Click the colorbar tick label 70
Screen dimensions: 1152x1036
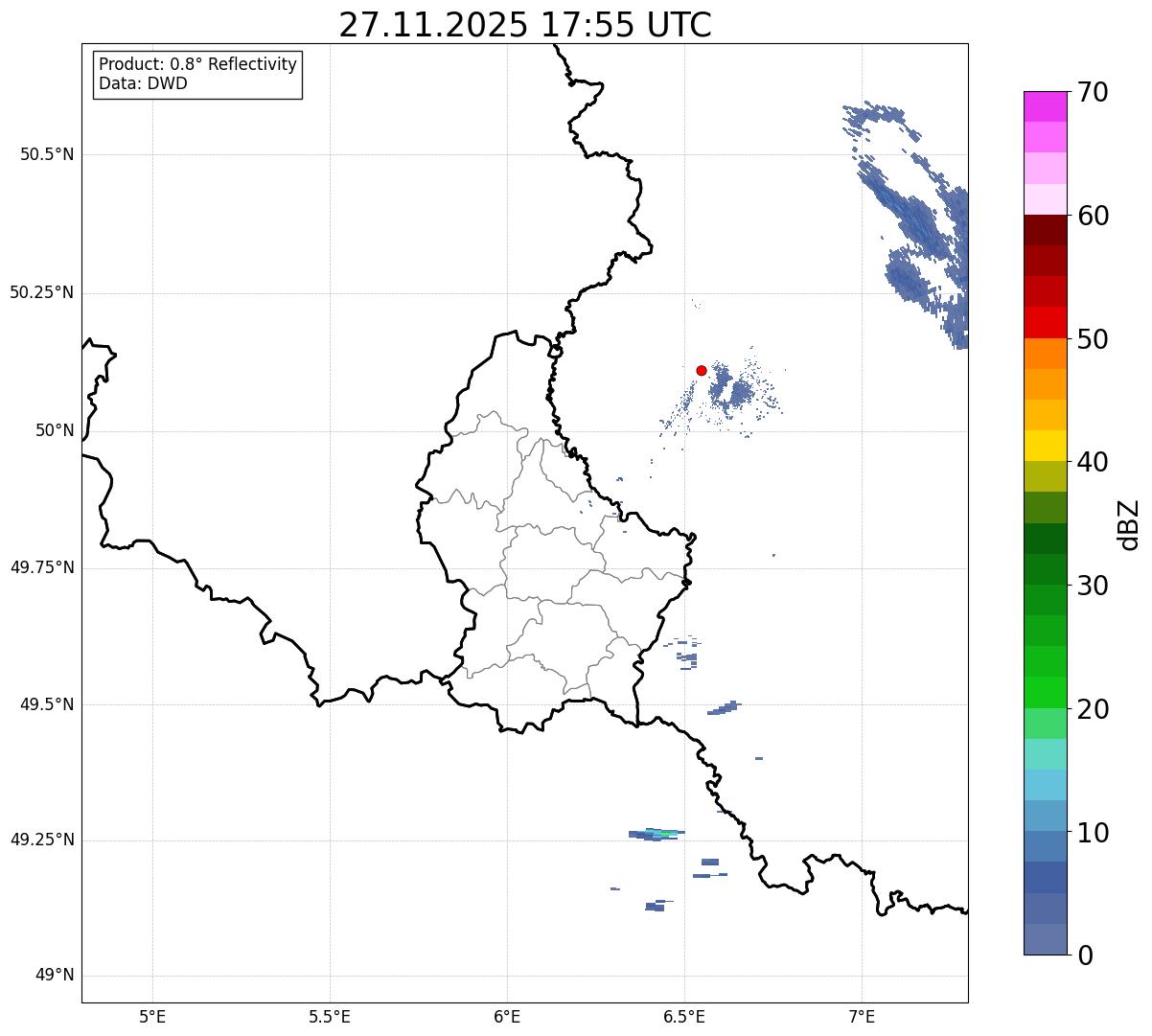[x=1093, y=92]
